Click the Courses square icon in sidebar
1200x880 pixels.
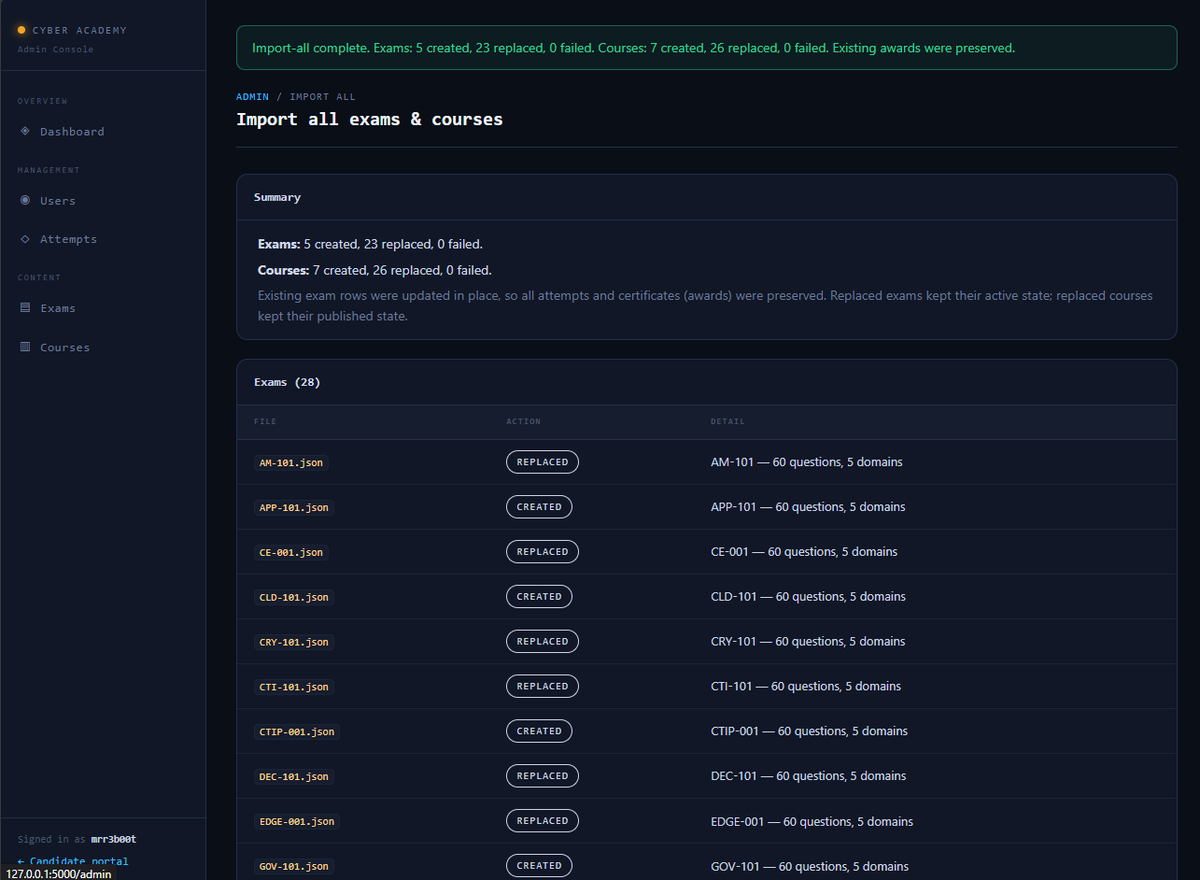pyautogui.click(x=25, y=347)
